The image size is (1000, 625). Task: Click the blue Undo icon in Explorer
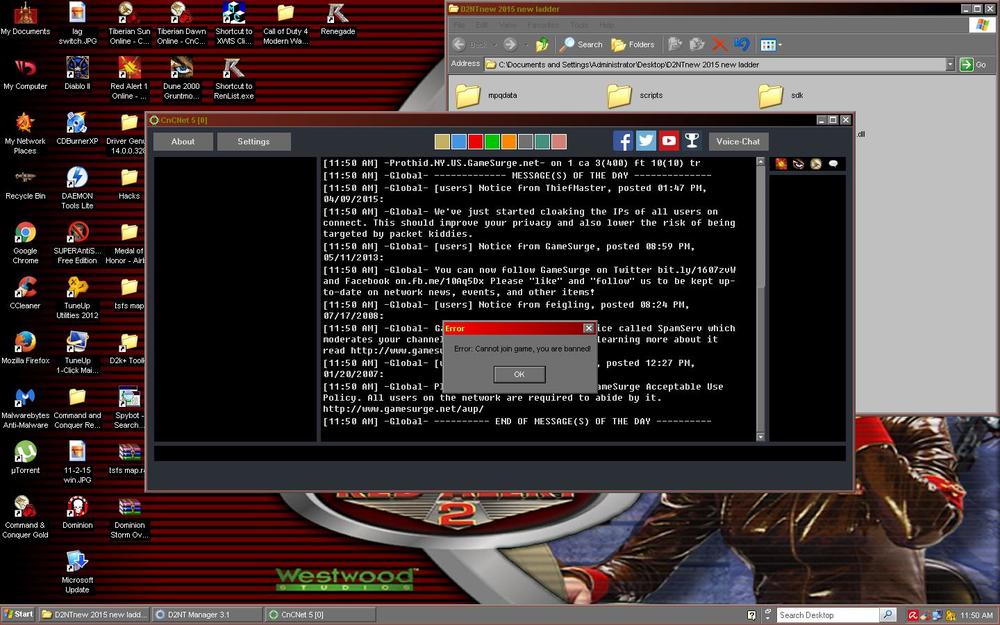742,44
